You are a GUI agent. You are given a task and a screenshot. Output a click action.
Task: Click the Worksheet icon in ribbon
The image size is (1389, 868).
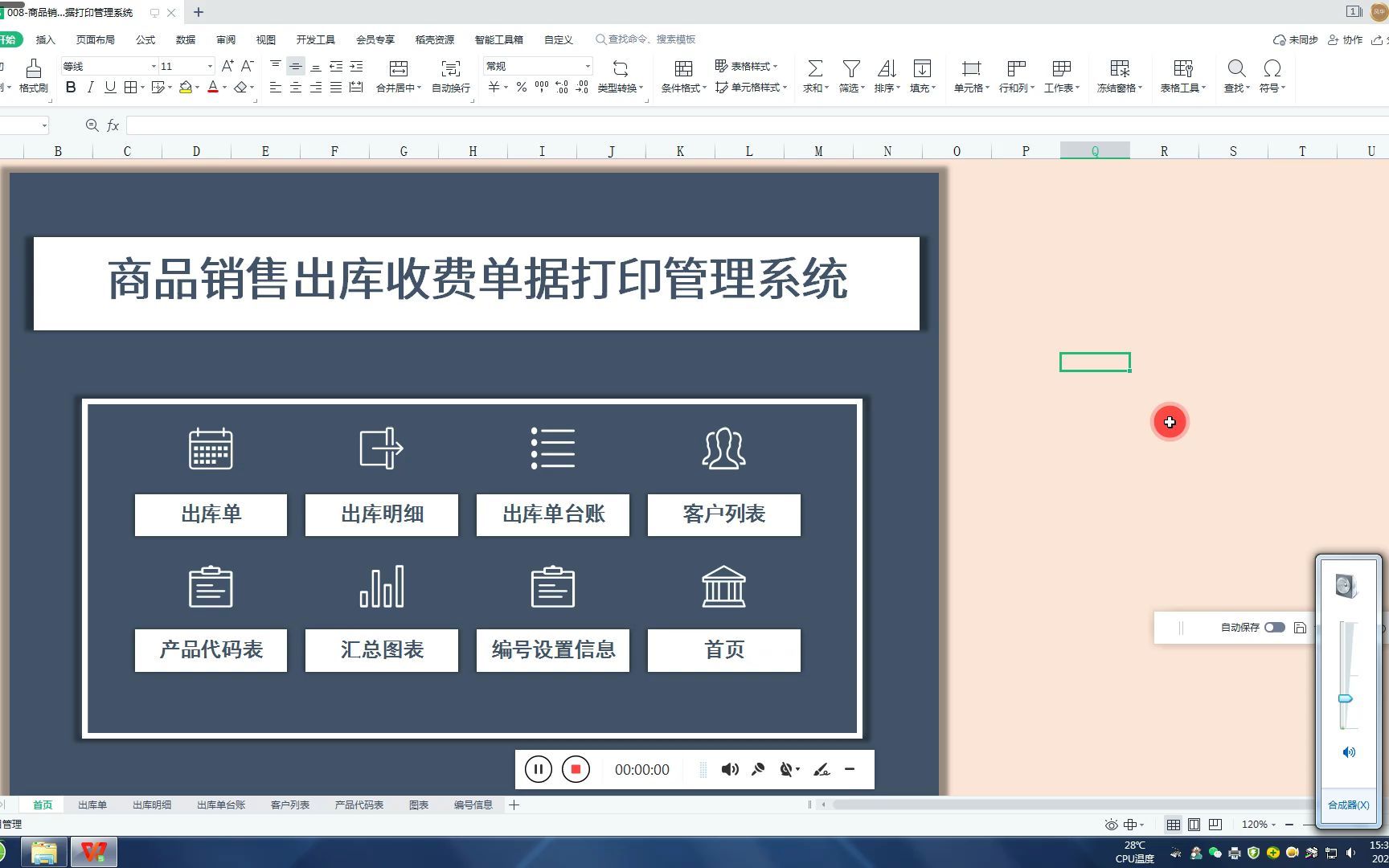1061,68
